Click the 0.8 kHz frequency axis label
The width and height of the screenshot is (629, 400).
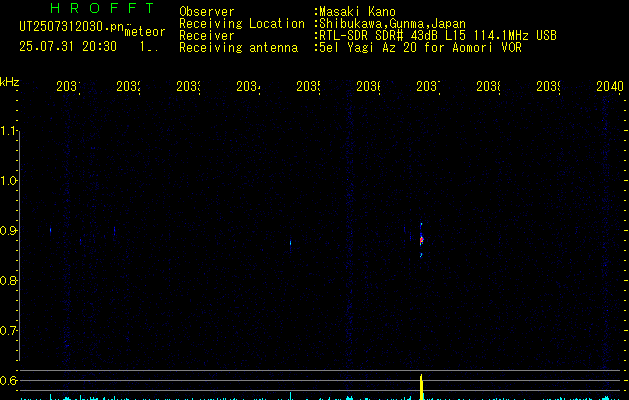pyautogui.click(x=10, y=280)
